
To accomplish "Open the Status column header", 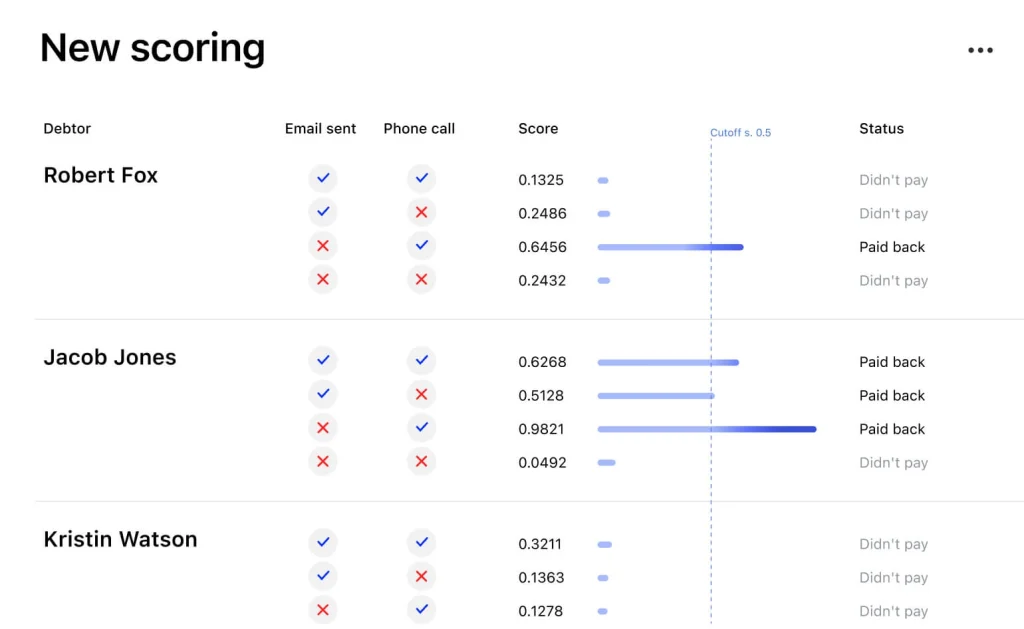I will [881, 128].
